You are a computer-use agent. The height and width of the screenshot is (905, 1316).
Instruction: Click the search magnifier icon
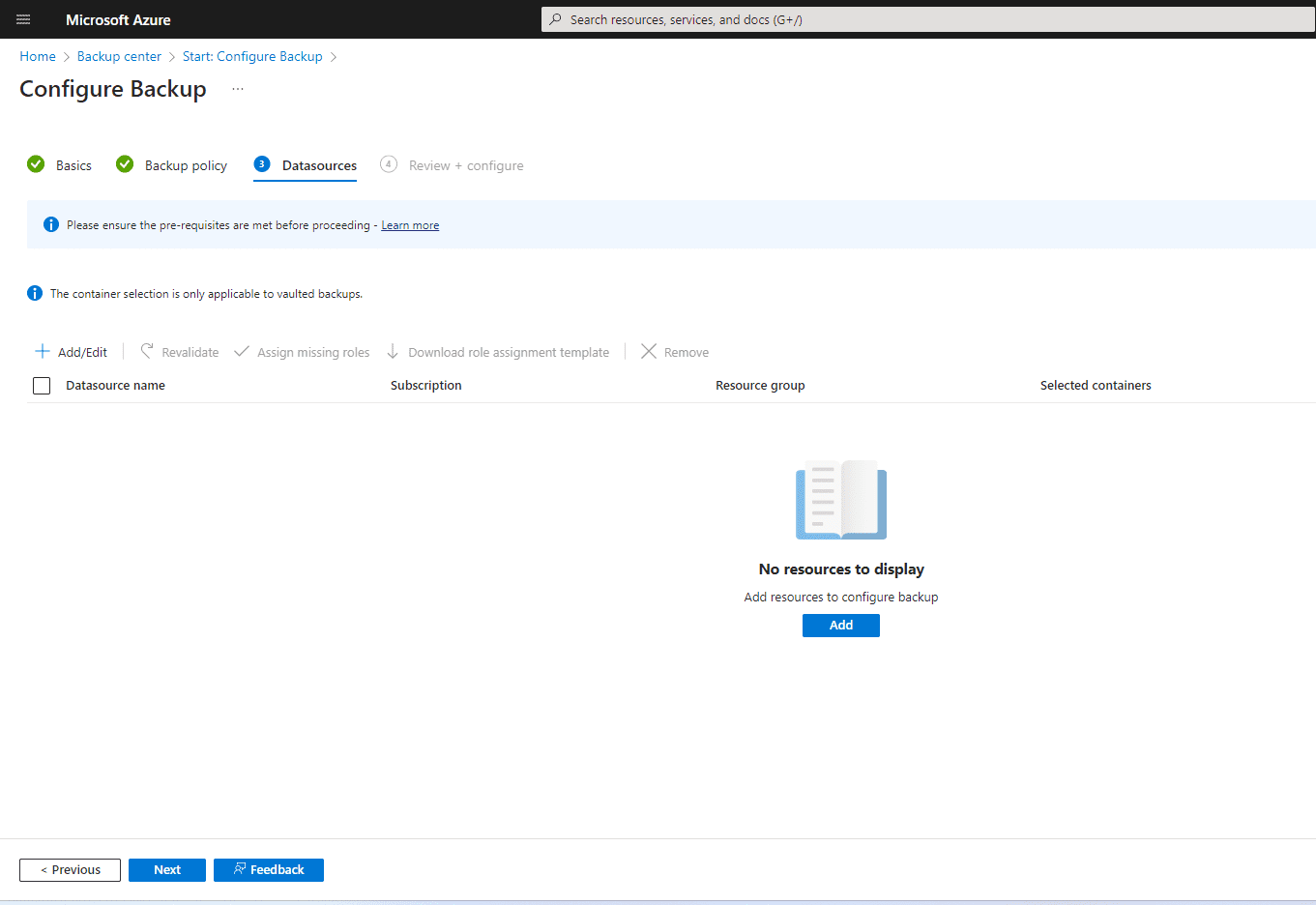pos(555,19)
